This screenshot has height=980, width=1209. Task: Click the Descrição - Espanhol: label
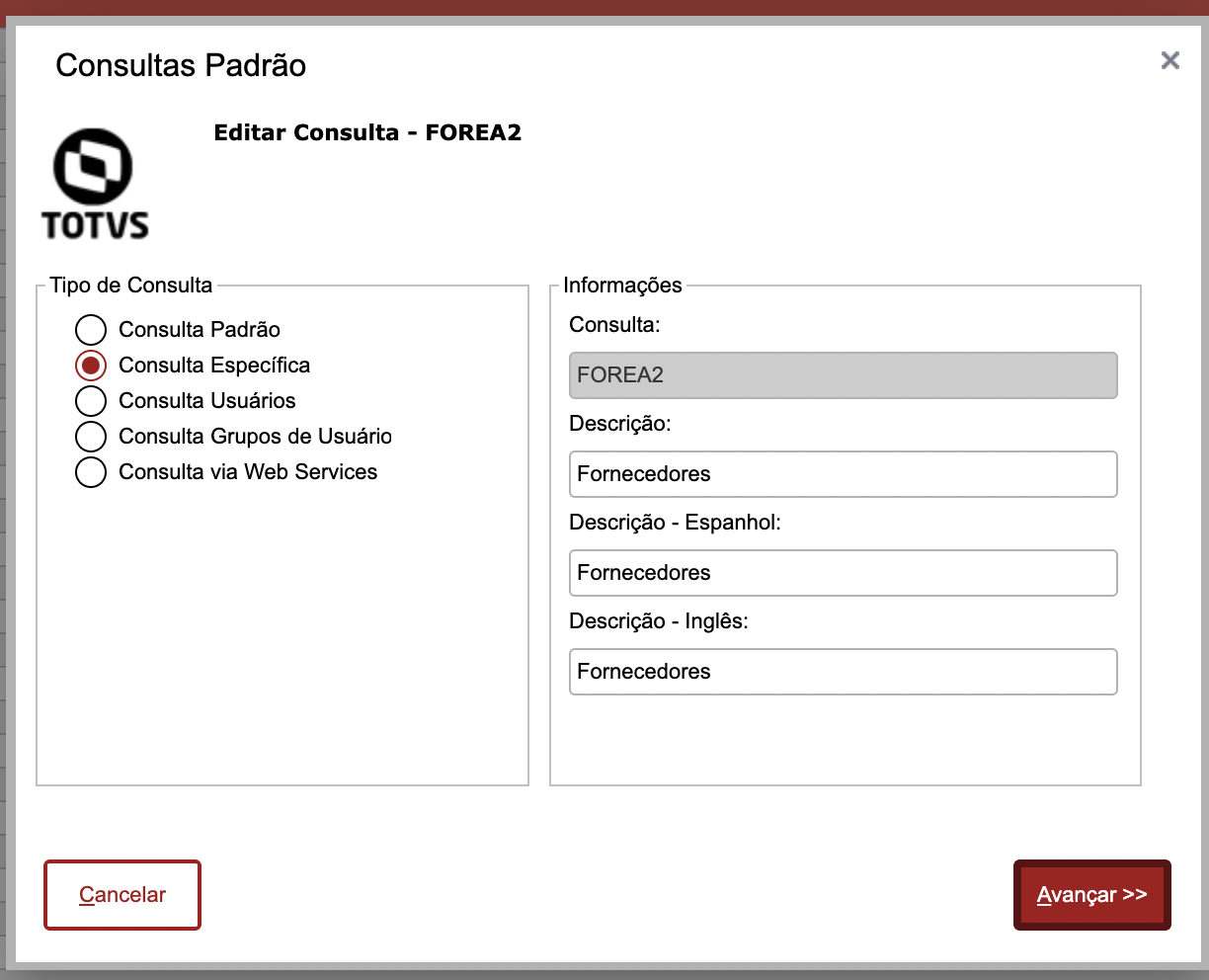pos(676,523)
